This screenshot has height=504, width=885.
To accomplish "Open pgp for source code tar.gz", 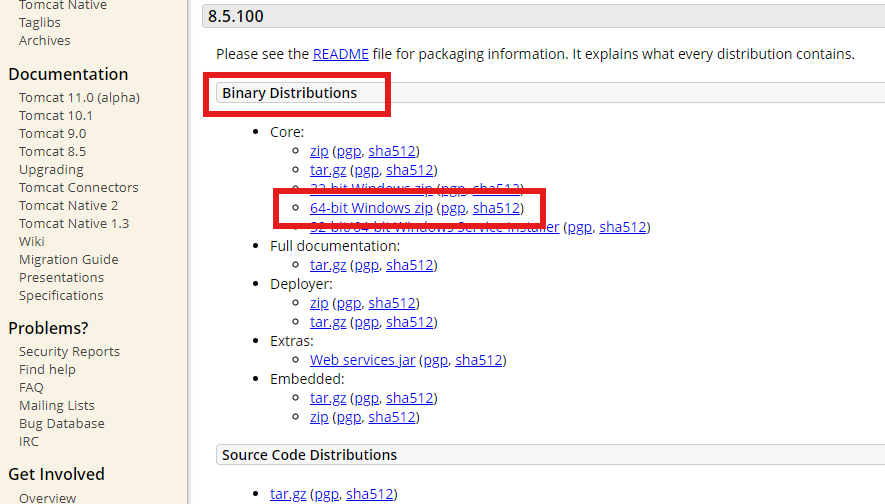I will point(326,494).
